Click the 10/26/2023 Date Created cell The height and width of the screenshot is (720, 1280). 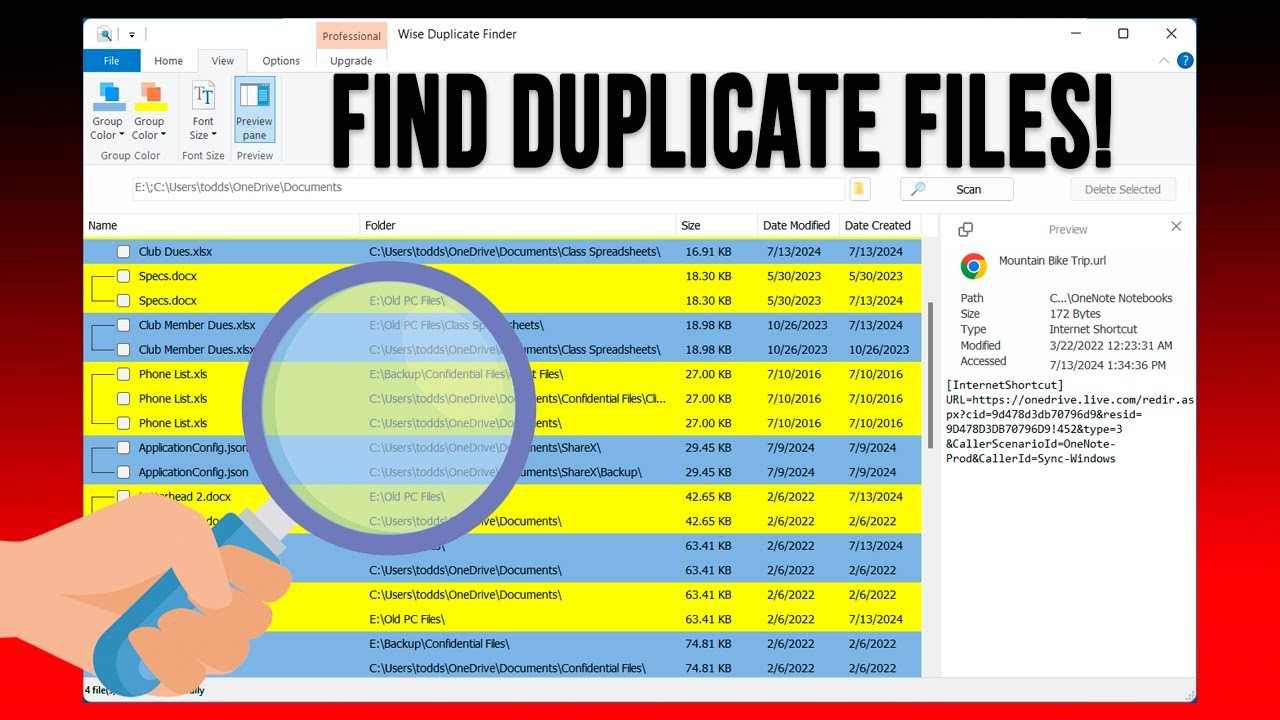[x=879, y=350]
